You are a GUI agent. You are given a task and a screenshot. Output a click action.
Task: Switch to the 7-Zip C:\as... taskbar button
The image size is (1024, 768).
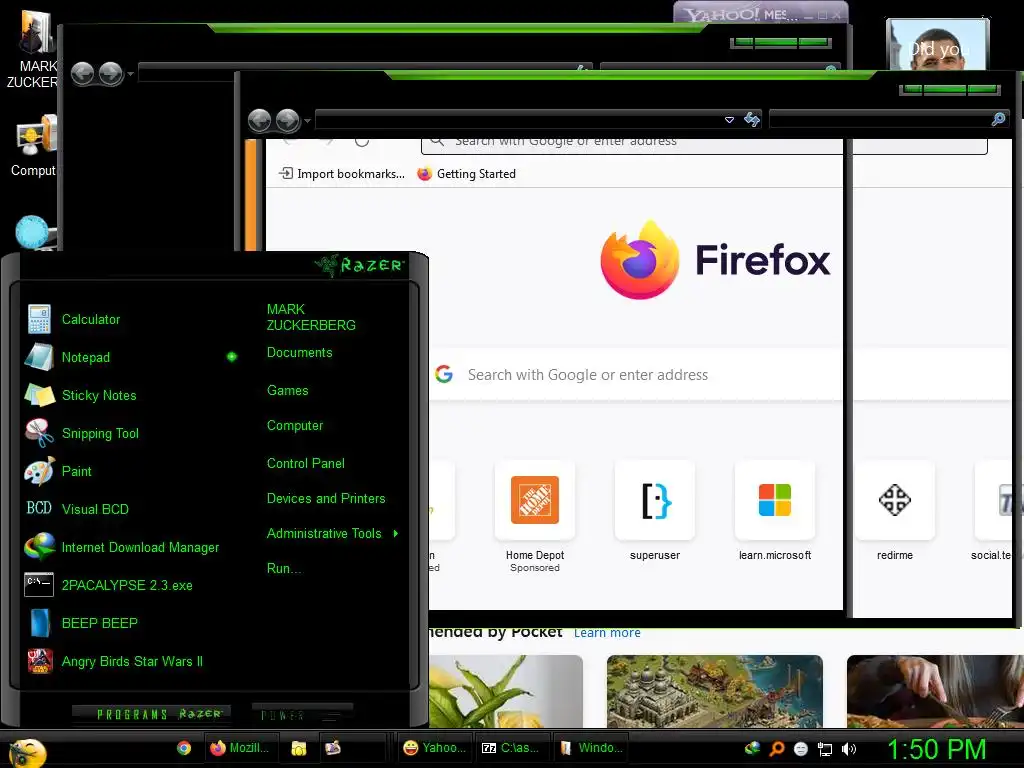click(x=511, y=748)
